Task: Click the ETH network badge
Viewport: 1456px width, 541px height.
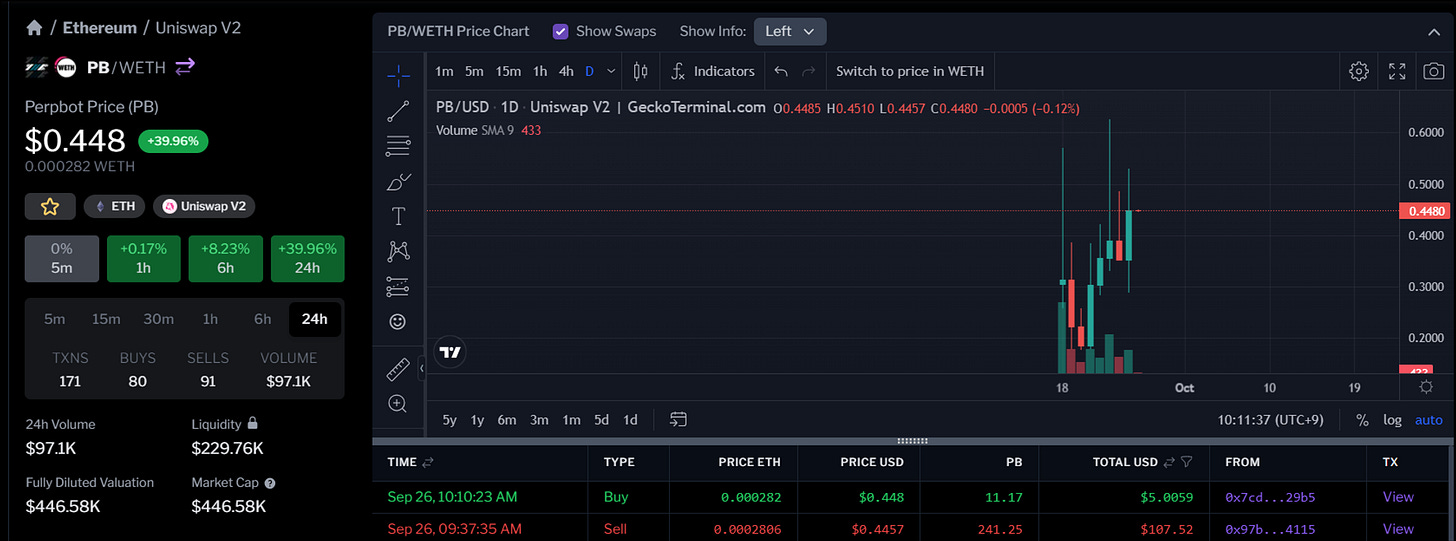Action: [x=115, y=206]
